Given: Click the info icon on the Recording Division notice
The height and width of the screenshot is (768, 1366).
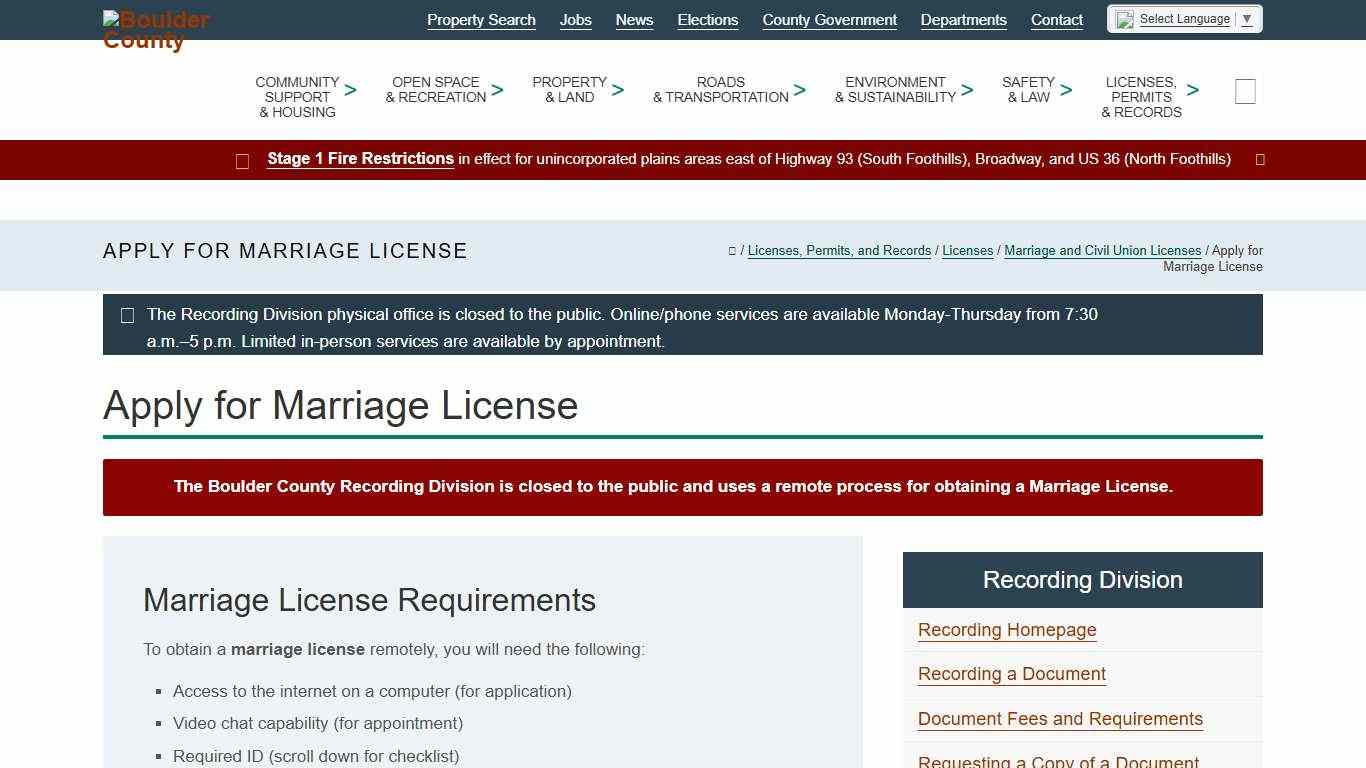Looking at the screenshot, I should tap(128, 315).
